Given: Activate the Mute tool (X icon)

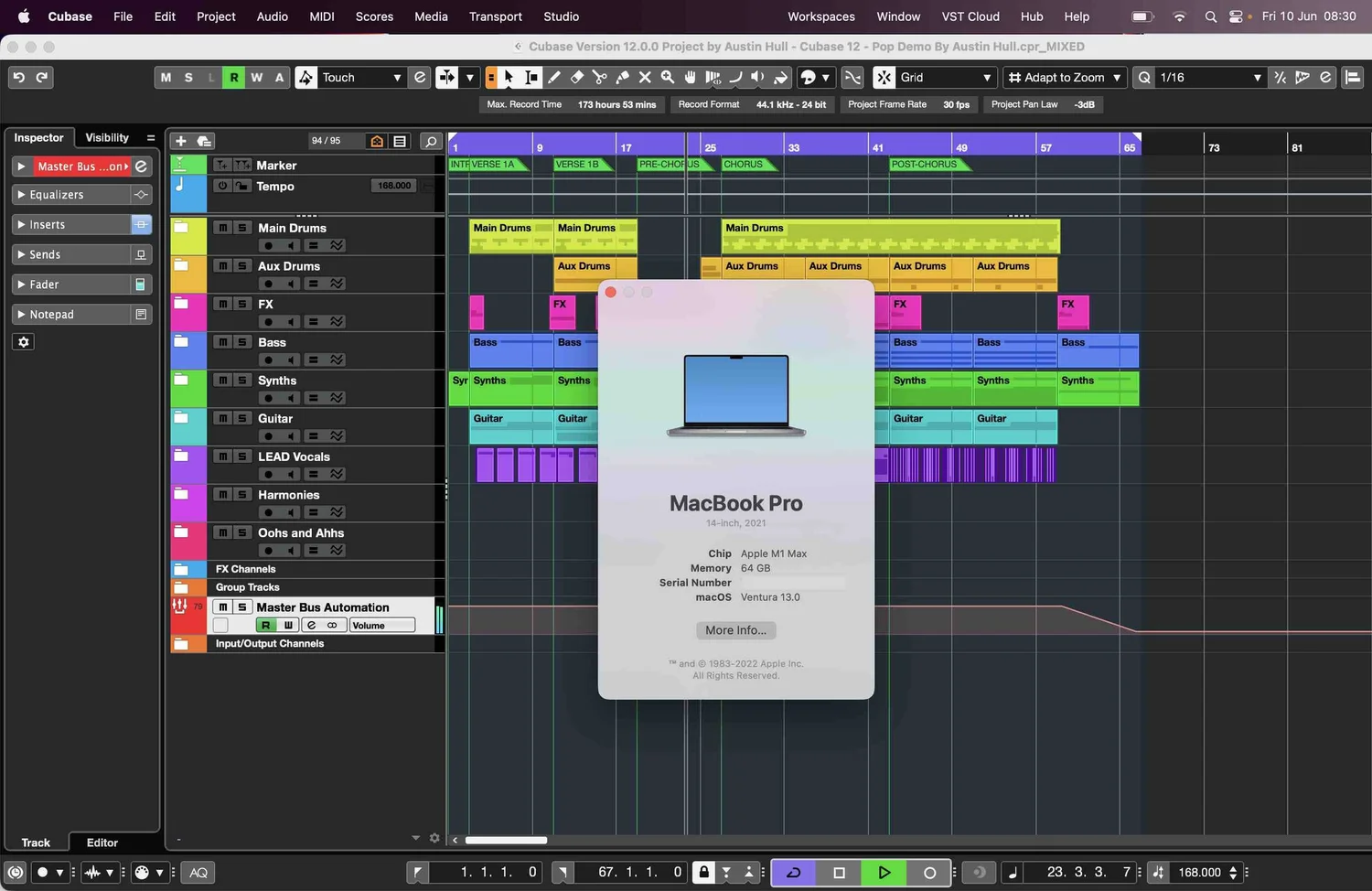Looking at the screenshot, I should pyautogui.click(x=644, y=78).
